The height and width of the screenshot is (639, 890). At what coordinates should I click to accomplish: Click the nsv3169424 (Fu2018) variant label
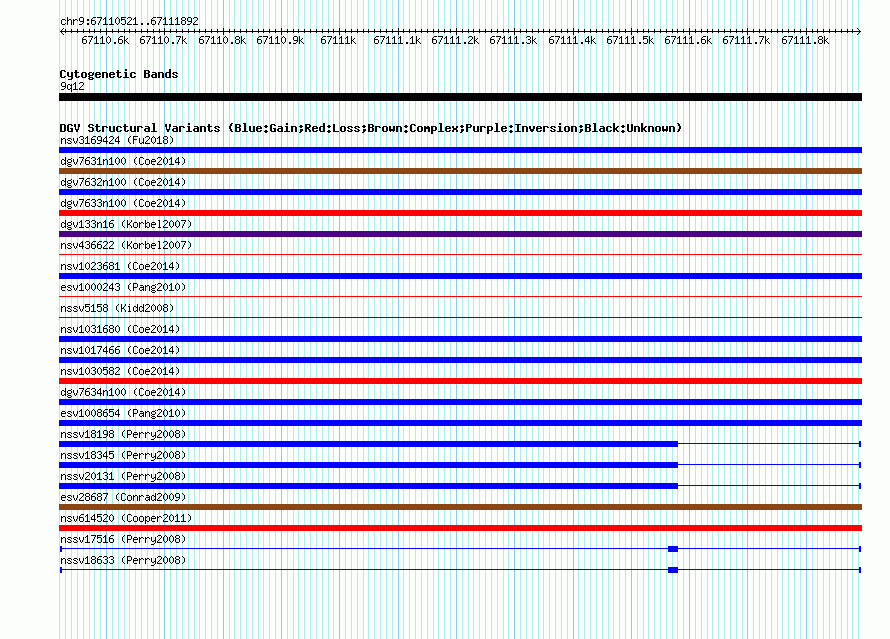pos(117,140)
